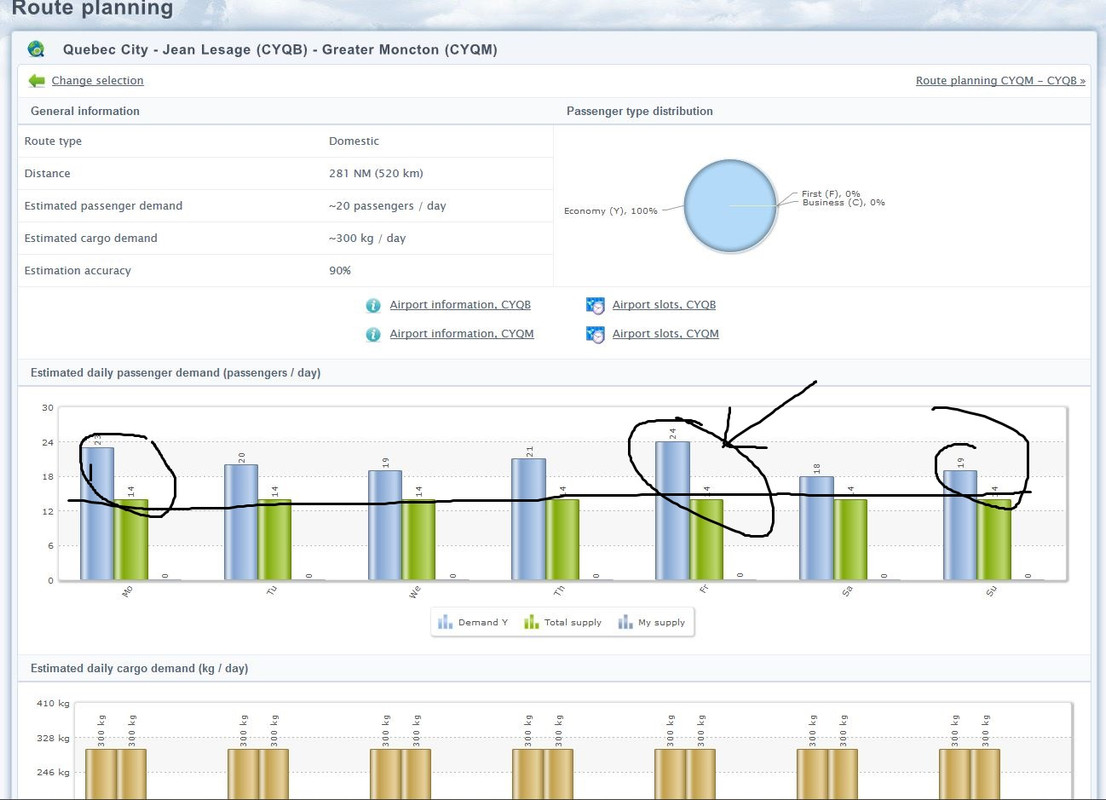Click the 'Estimated daily cargo demand (kg / day)' header
The image size is (1106, 800).
[139, 668]
